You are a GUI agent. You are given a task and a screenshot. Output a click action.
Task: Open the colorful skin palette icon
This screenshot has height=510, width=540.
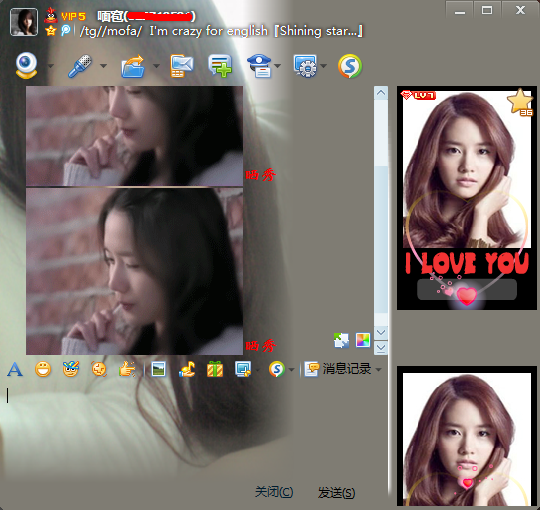(363, 340)
